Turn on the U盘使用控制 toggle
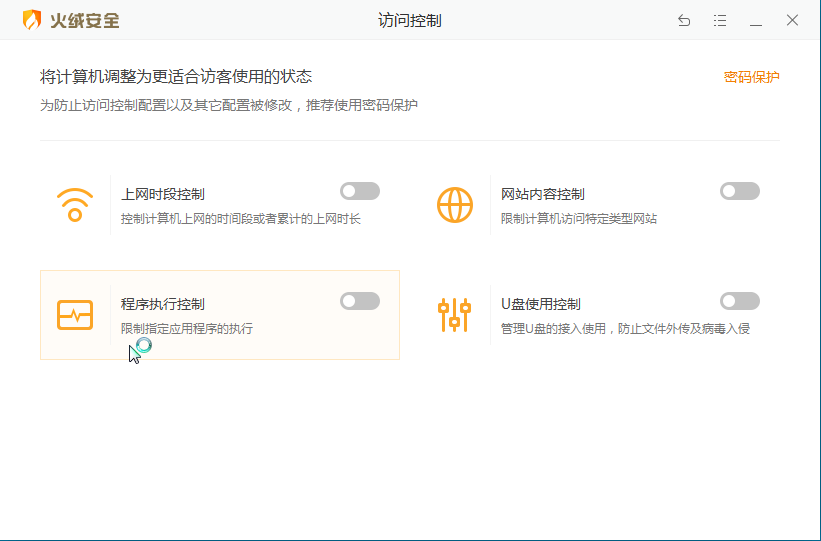821x541 pixels. [x=739, y=301]
